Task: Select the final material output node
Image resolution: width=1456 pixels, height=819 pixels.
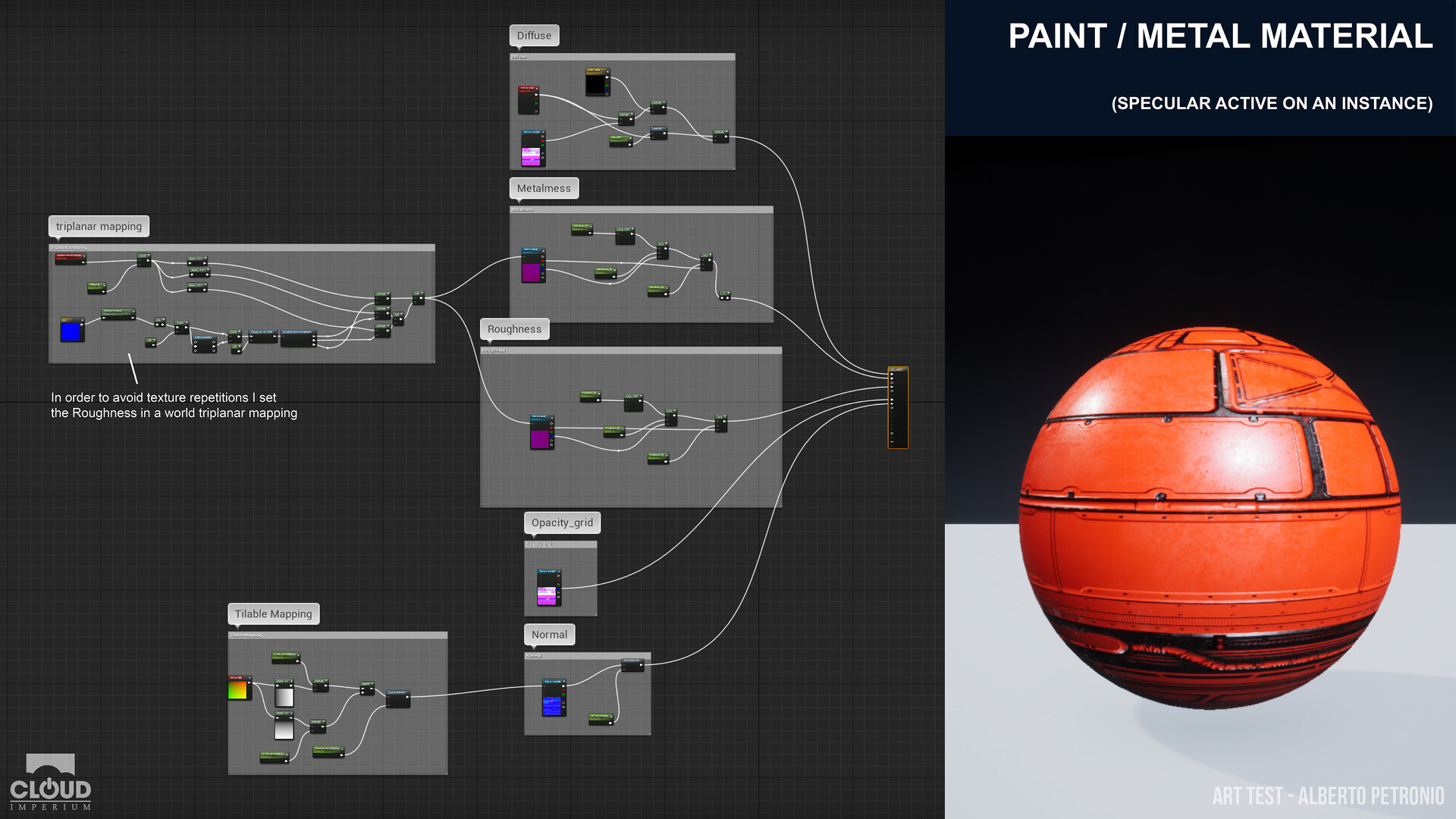Action: pyautogui.click(x=897, y=408)
